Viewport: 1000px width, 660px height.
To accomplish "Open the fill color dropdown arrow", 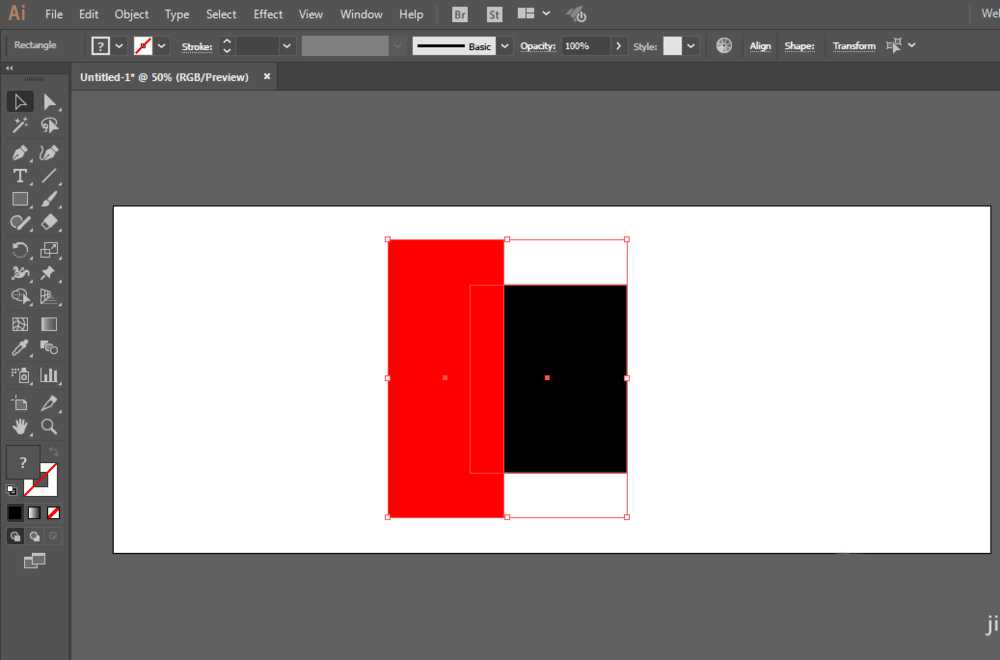I will tap(120, 46).
